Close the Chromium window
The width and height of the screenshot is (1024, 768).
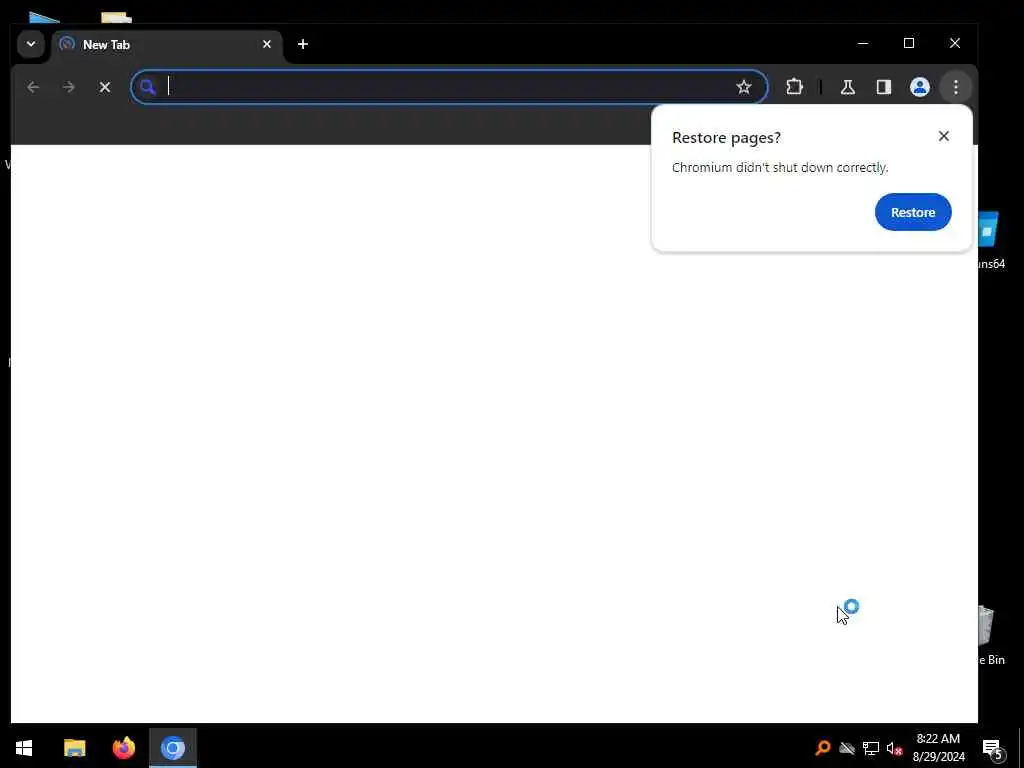click(x=955, y=43)
